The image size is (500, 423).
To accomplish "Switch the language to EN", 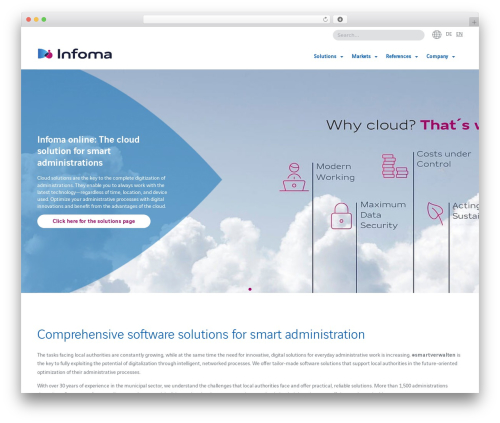I will (x=459, y=34).
